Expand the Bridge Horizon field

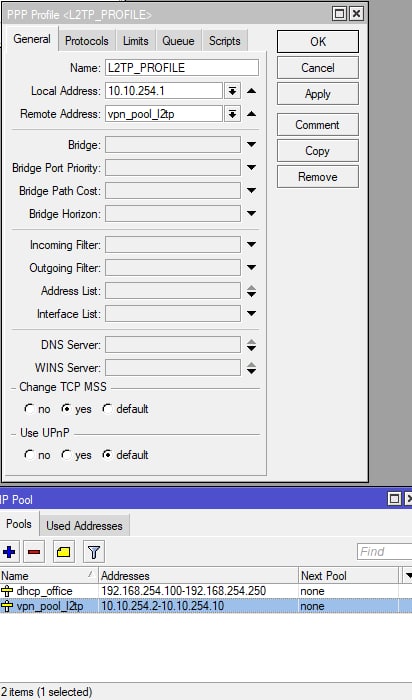251,214
